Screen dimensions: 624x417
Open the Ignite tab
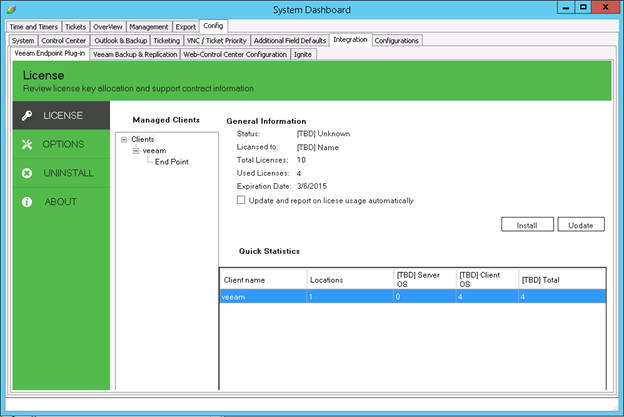(x=302, y=54)
